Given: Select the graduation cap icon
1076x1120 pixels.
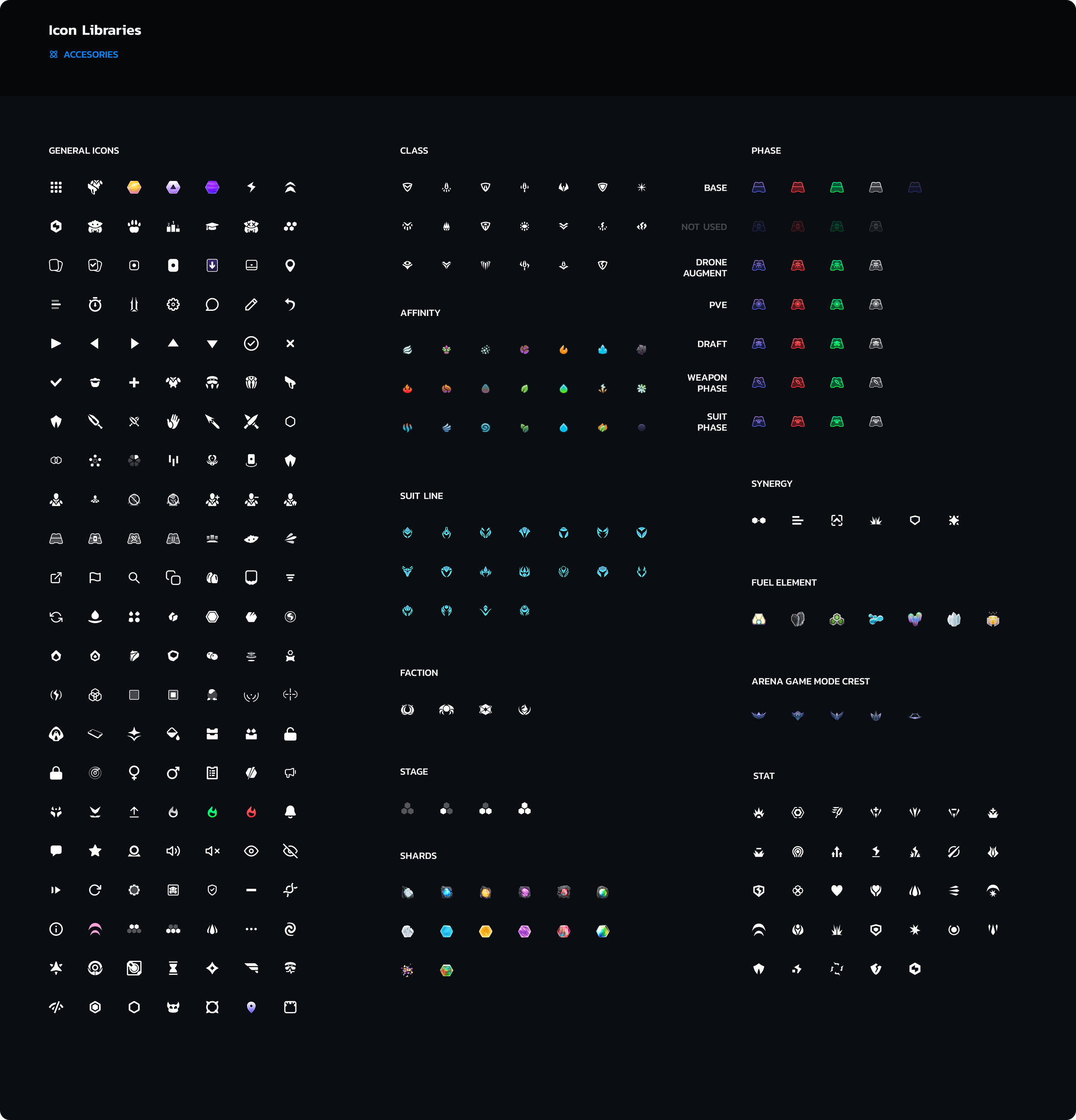Looking at the screenshot, I should [x=212, y=226].
